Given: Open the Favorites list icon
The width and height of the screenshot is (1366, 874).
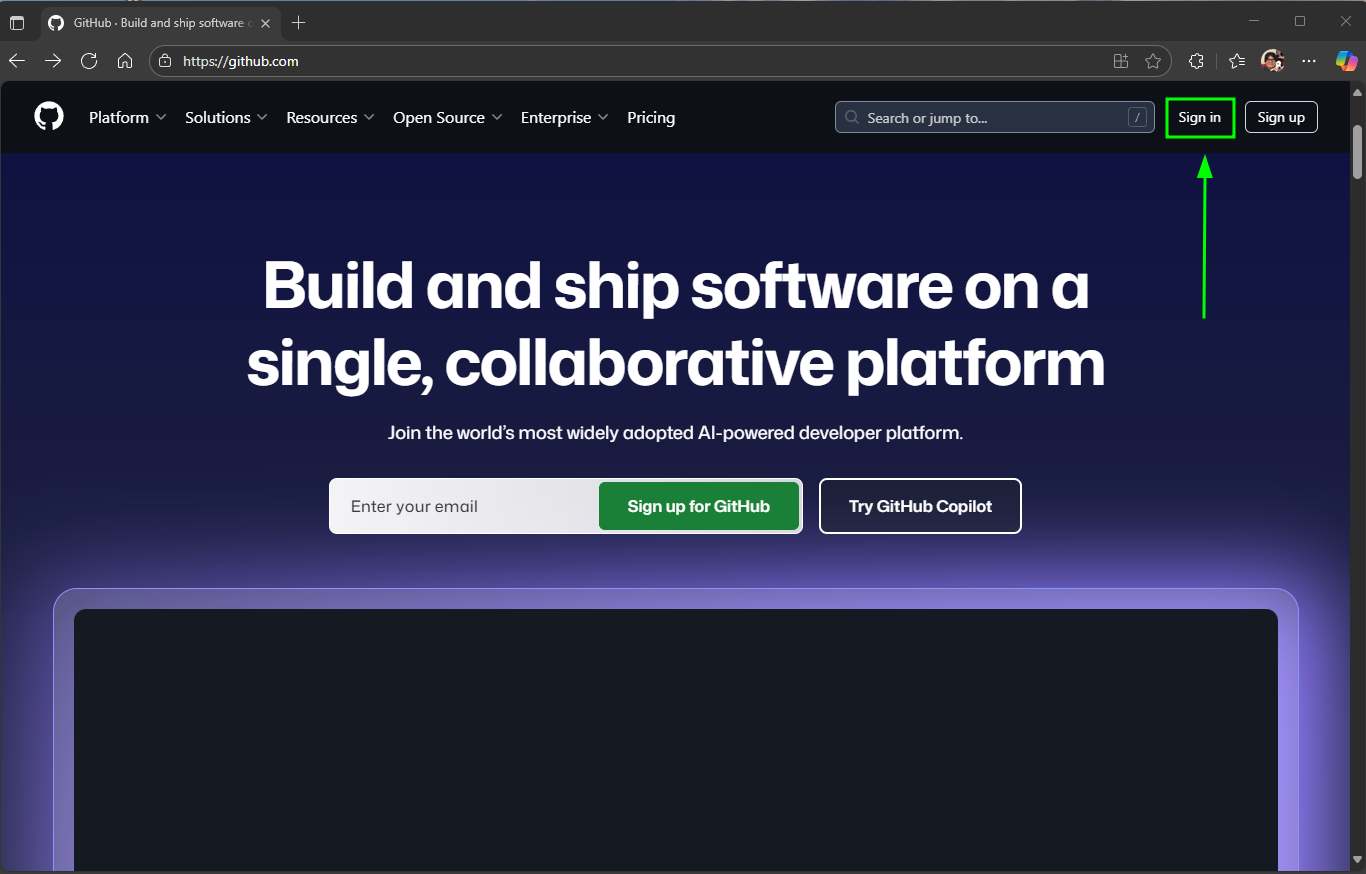Looking at the screenshot, I should (x=1237, y=61).
